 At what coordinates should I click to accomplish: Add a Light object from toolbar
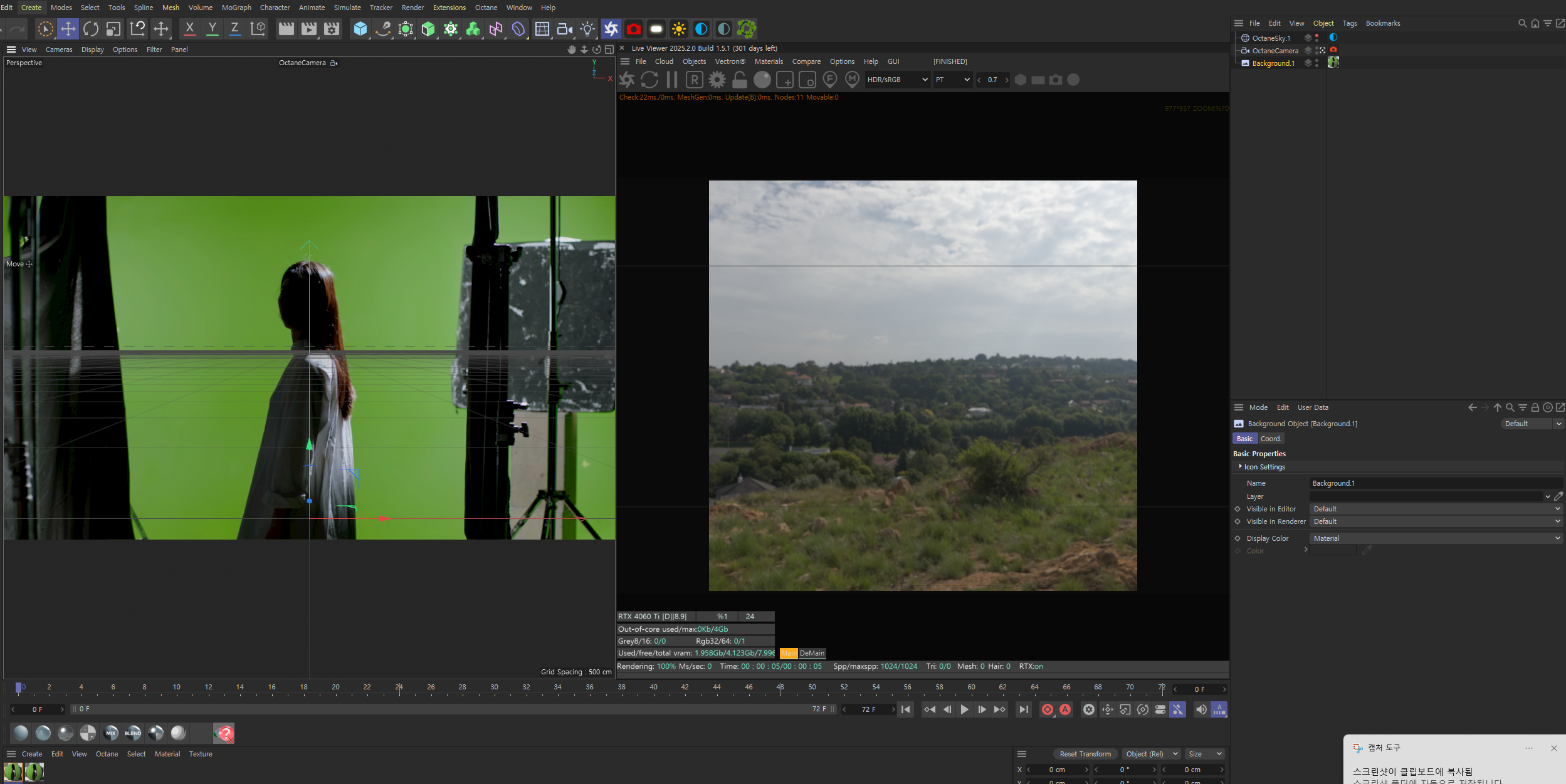tap(587, 29)
